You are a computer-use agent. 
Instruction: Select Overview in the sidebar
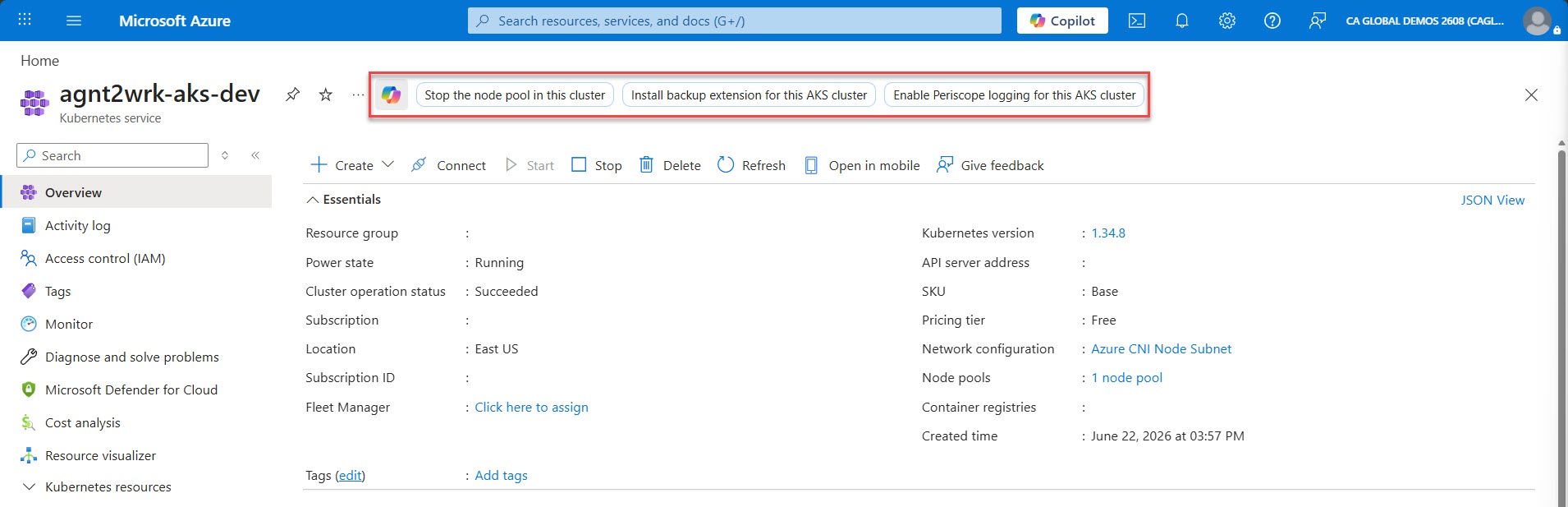(135, 192)
